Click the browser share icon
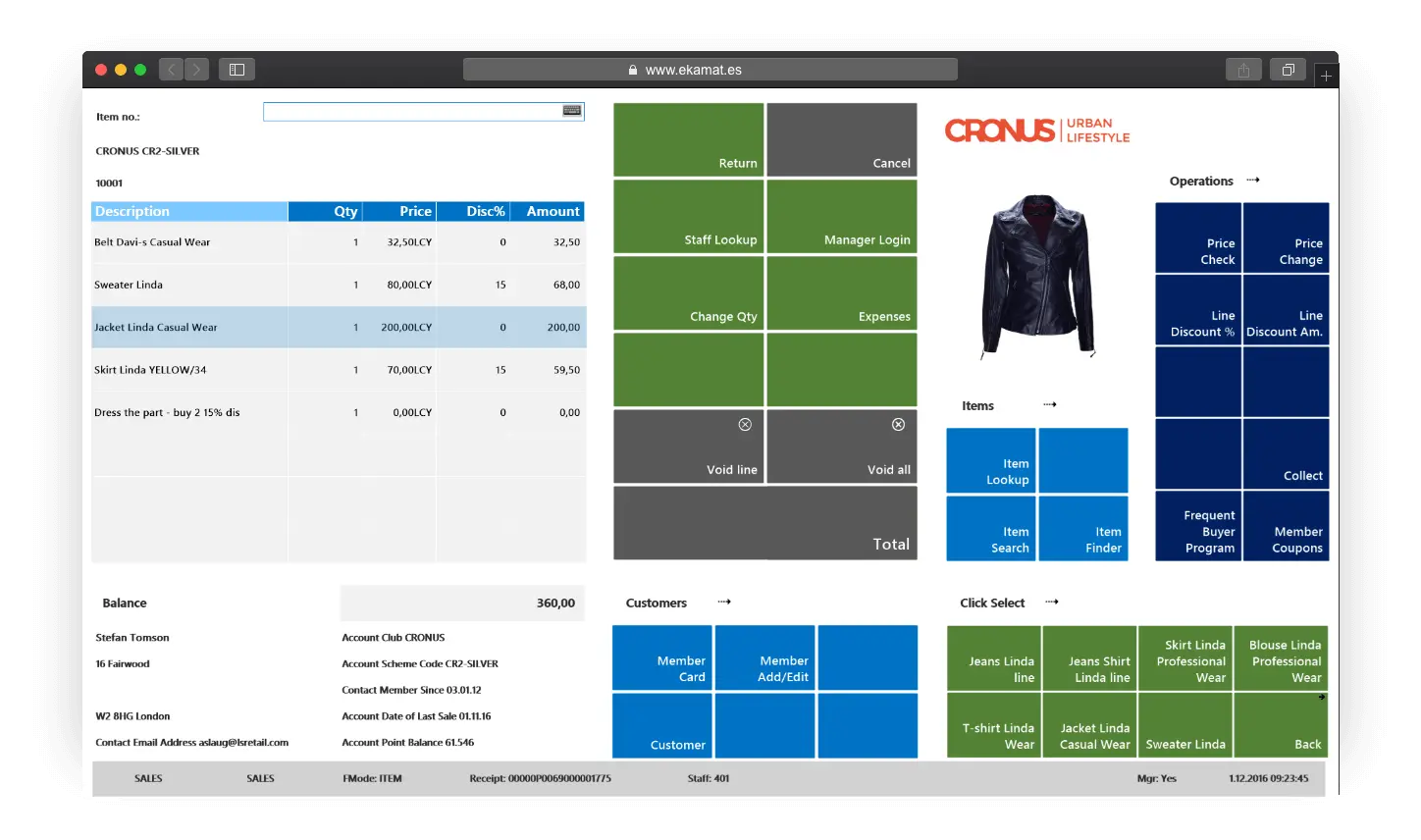Viewport: 1421px width, 840px height. (x=1243, y=70)
